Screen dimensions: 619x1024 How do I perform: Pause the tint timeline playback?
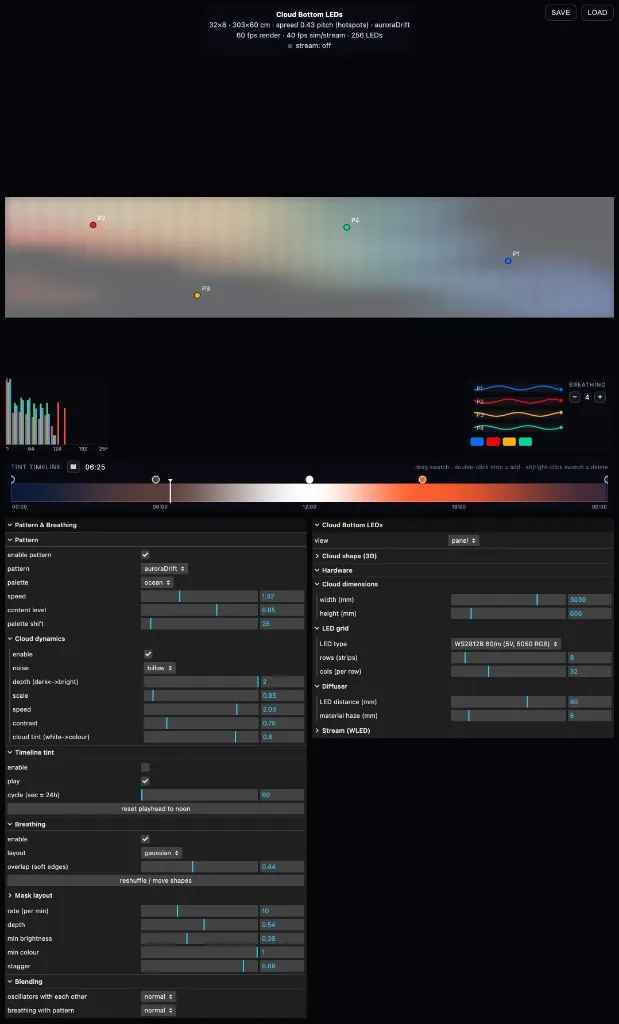tap(73, 467)
